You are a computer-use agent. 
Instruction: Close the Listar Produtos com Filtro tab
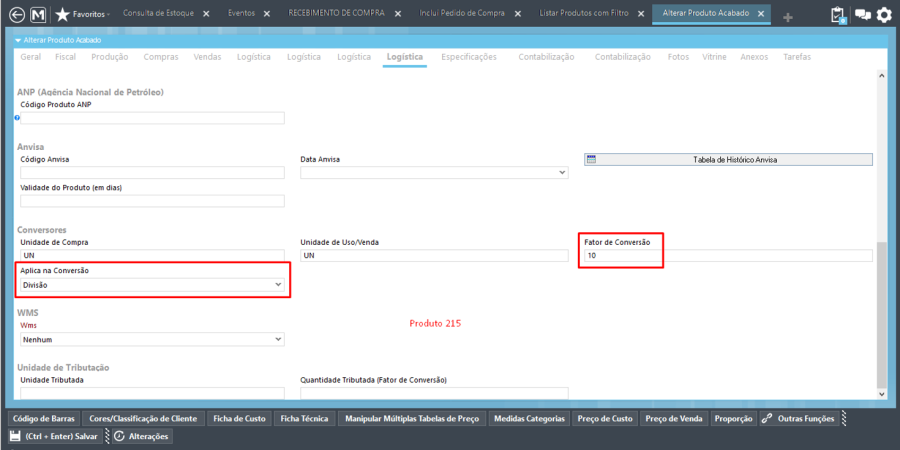coord(640,14)
